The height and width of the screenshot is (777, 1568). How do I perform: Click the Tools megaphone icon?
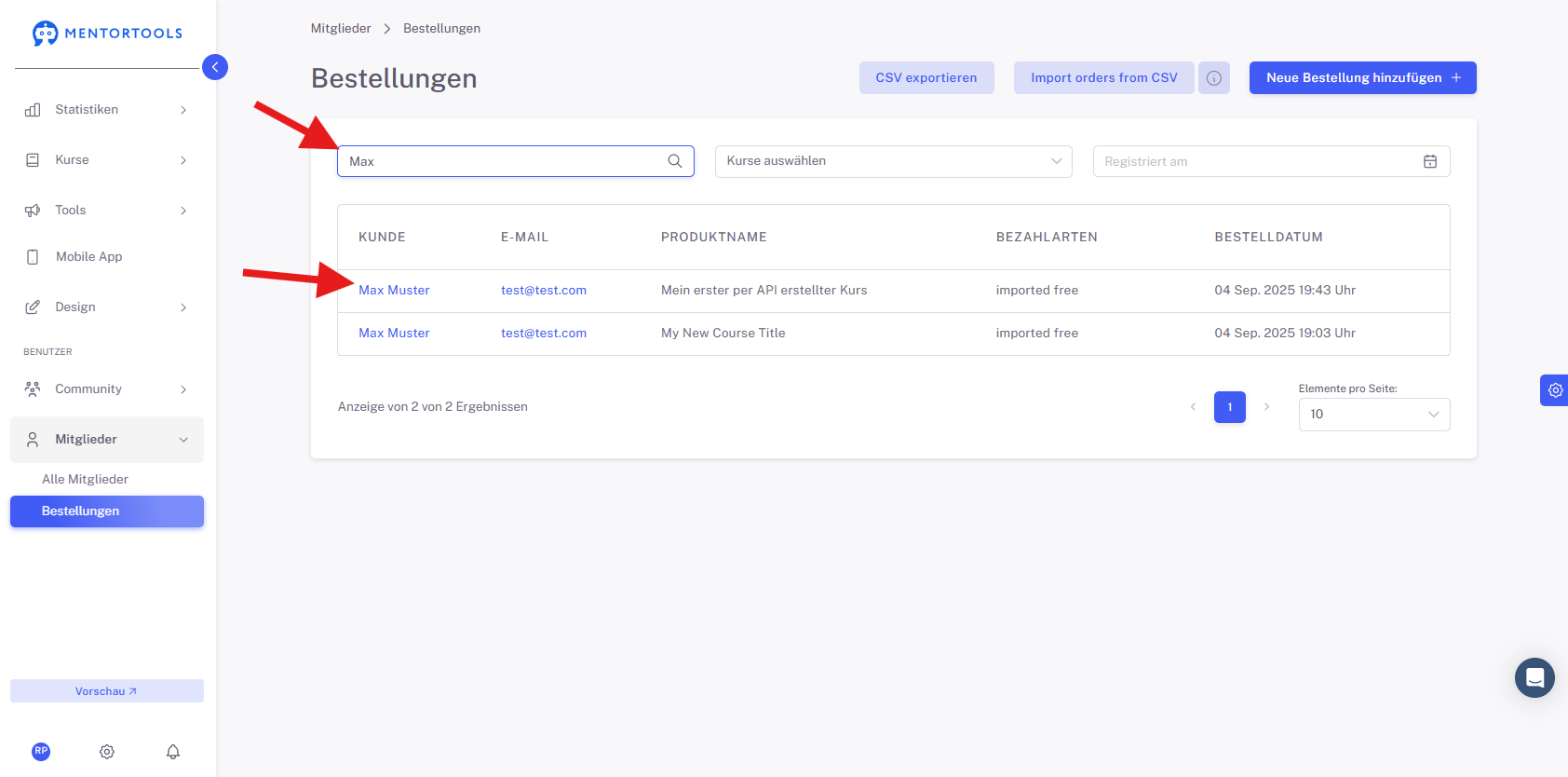click(33, 211)
